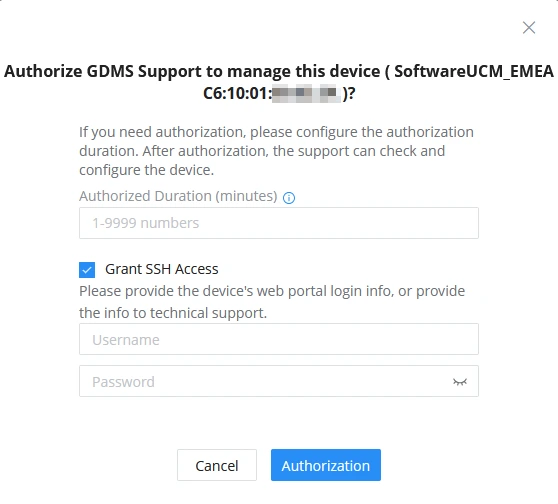Close the authorization dialog with the X icon
558x504 pixels.
tap(529, 27)
